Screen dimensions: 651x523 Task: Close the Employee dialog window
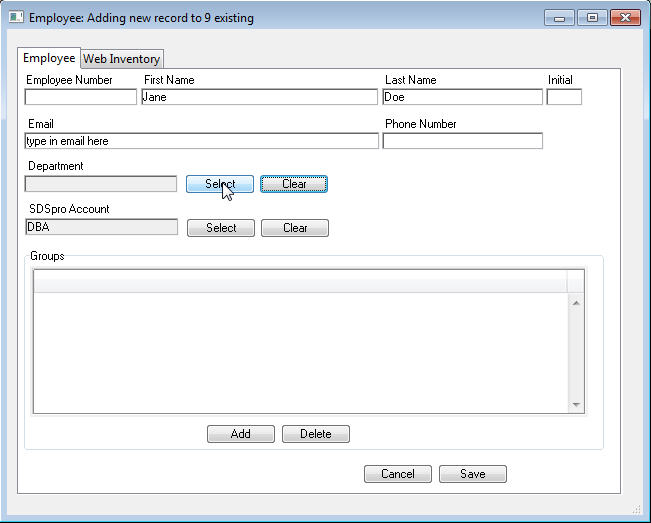click(625, 18)
